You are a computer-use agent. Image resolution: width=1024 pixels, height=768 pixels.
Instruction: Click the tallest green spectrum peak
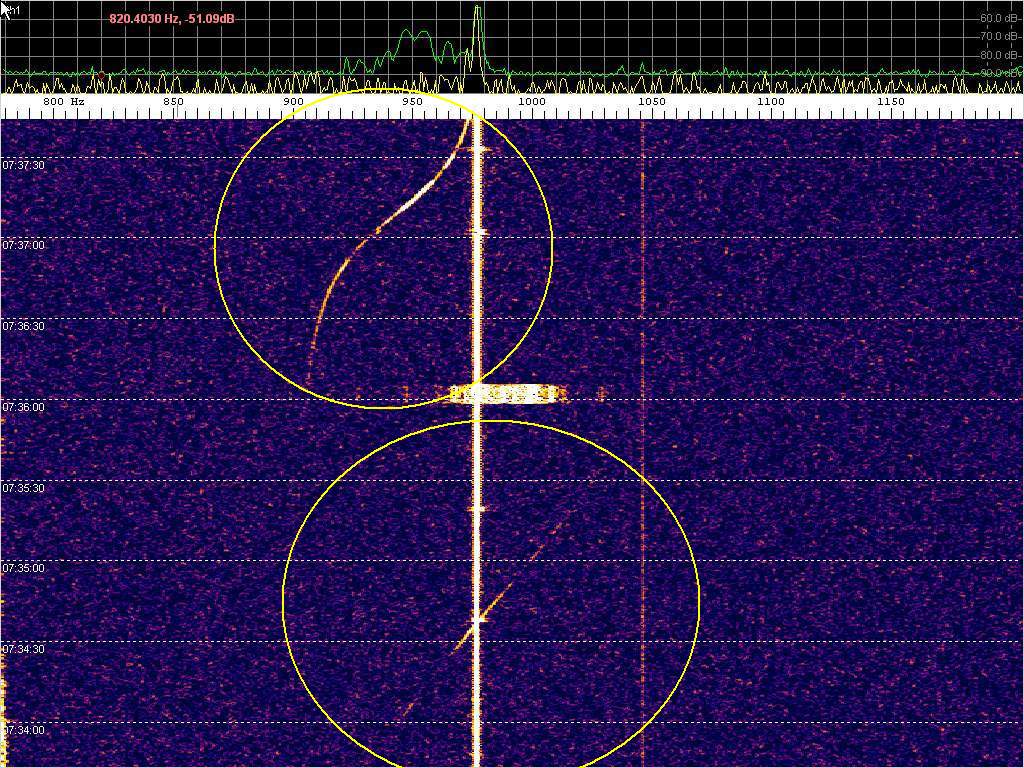(478, 12)
